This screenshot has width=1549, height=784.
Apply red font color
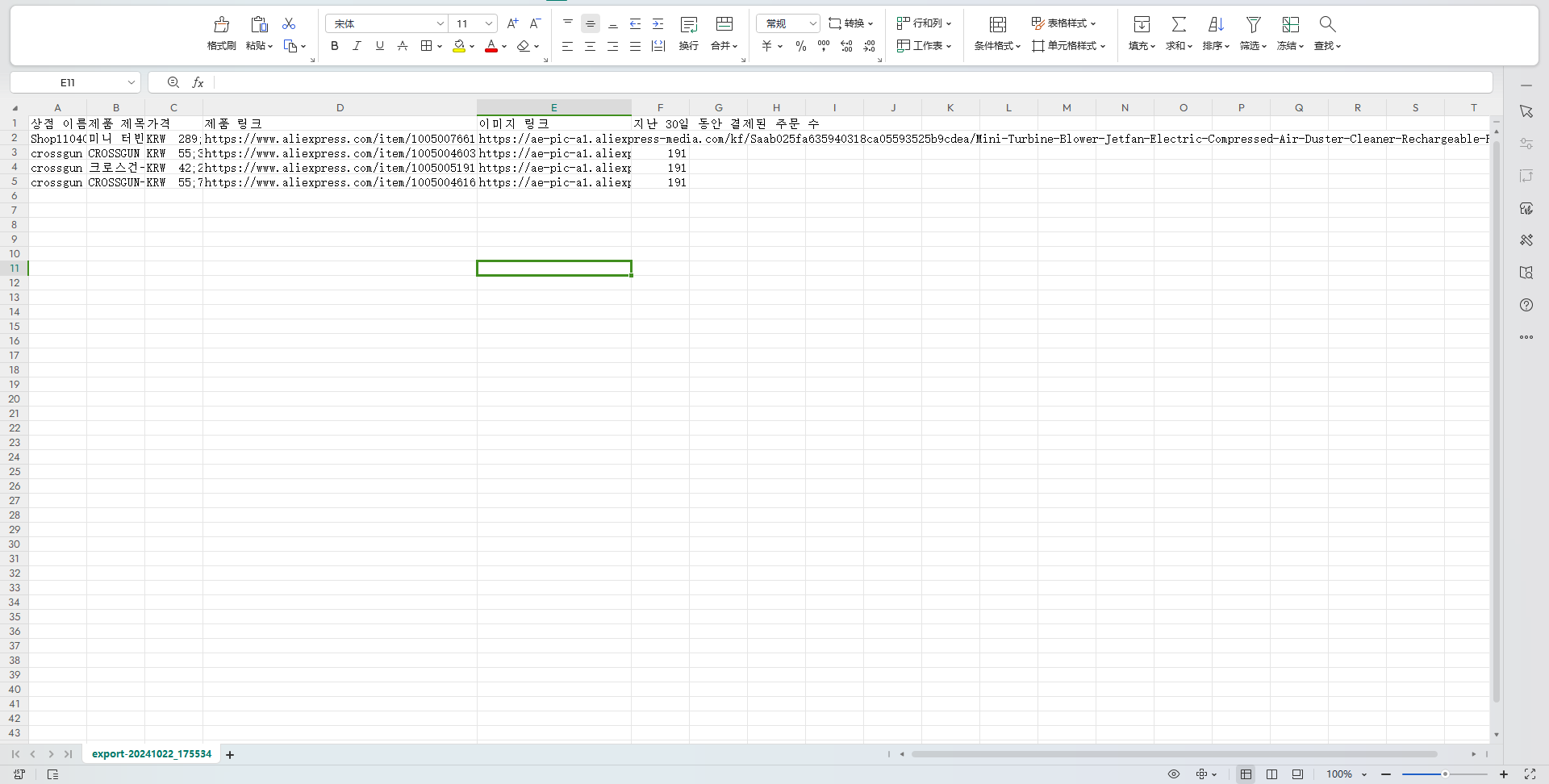click(491, 46)
